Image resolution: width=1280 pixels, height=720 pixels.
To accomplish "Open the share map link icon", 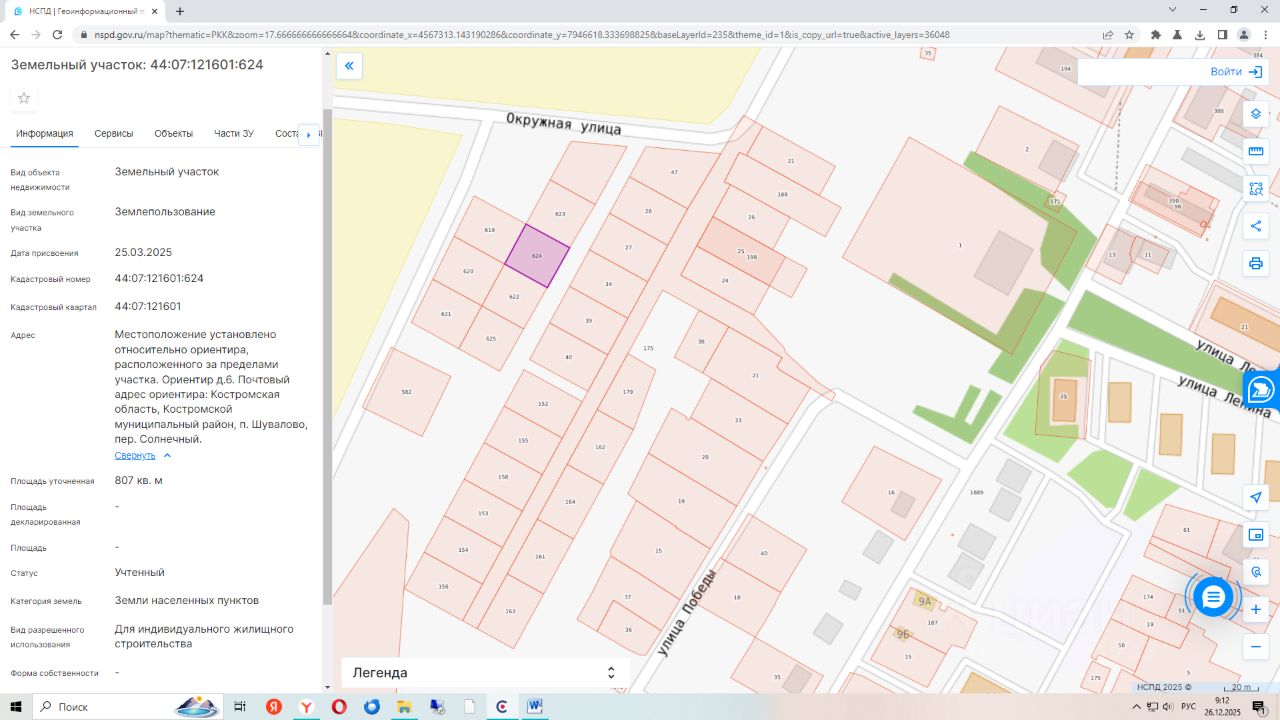I will coord(1256,226).
